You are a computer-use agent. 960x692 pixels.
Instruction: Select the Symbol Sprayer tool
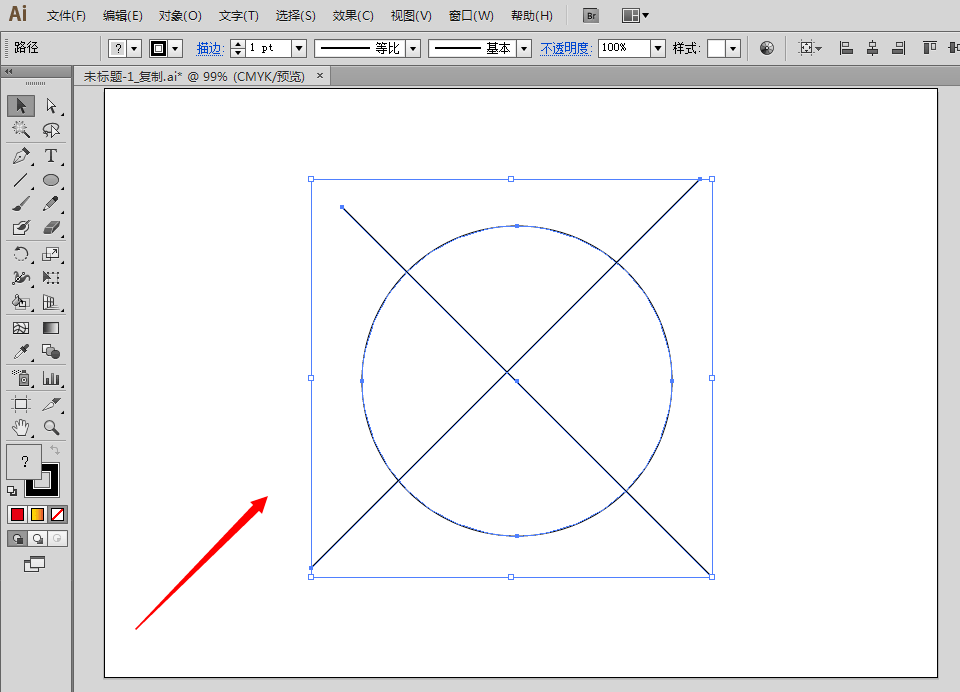(x=21, y=378)
